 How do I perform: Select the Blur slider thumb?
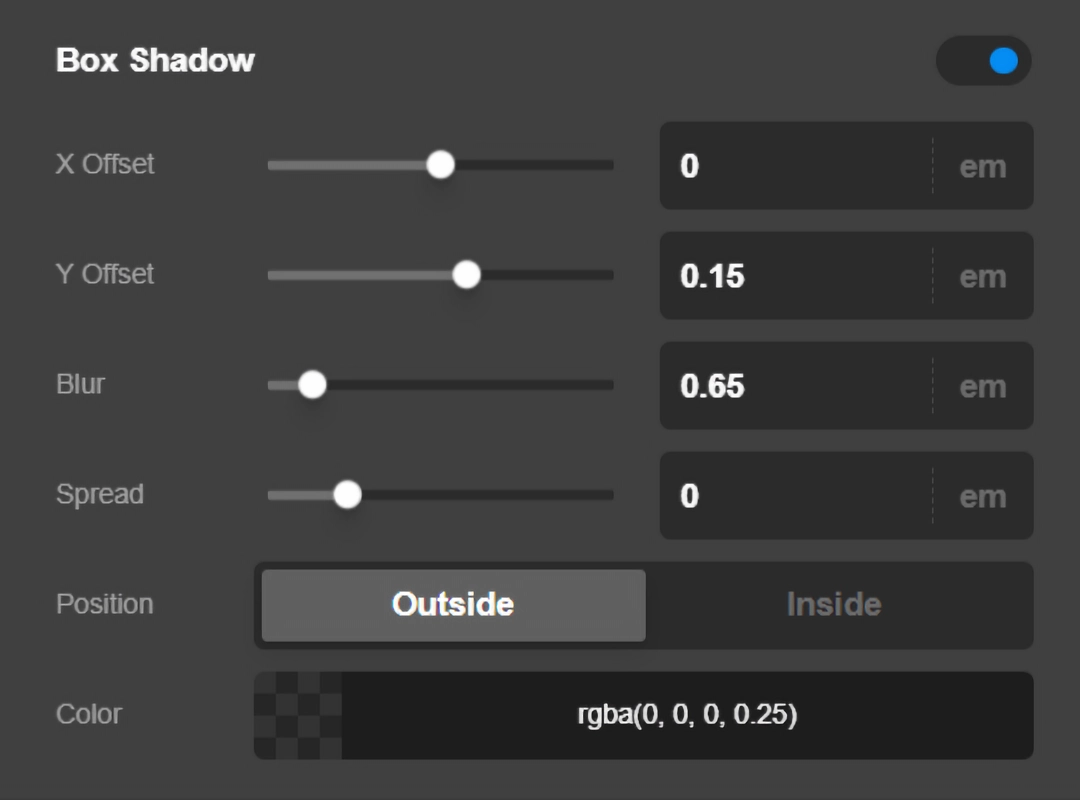click(x=312, y=384)
